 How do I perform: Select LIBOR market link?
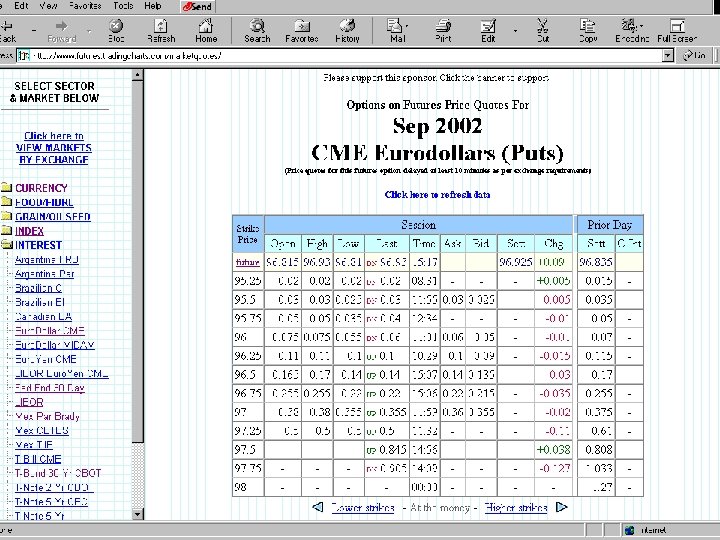click(x=29, y=402)
